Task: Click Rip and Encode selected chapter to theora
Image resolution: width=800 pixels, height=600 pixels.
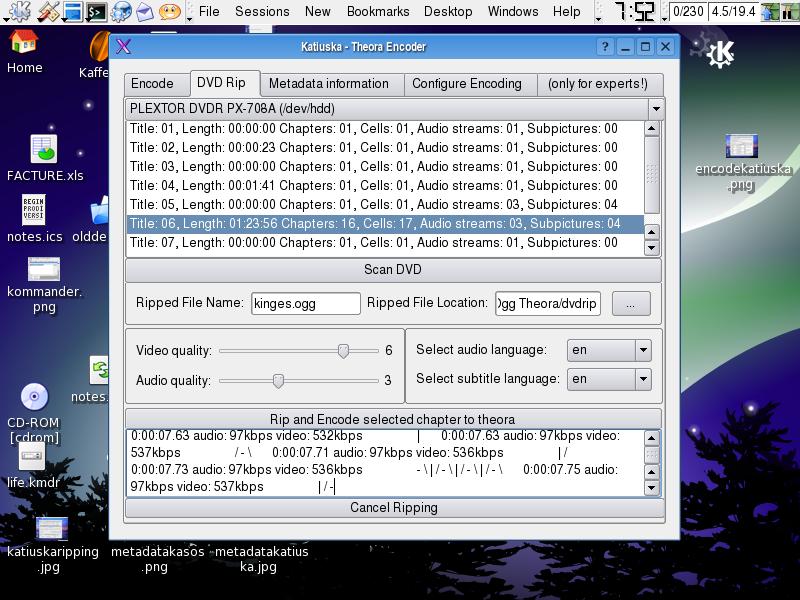Action: coord(393,419)
